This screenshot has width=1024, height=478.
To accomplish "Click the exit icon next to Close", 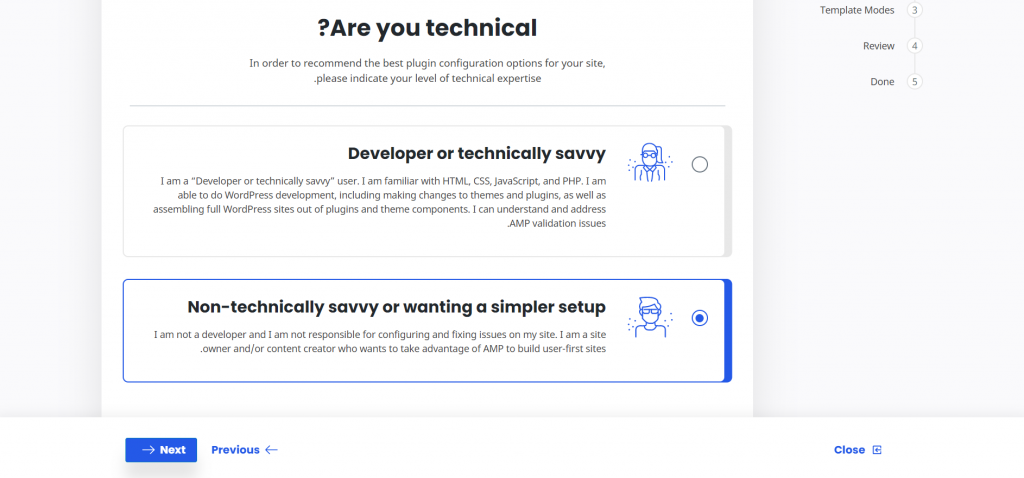I will tap(877, 450).
